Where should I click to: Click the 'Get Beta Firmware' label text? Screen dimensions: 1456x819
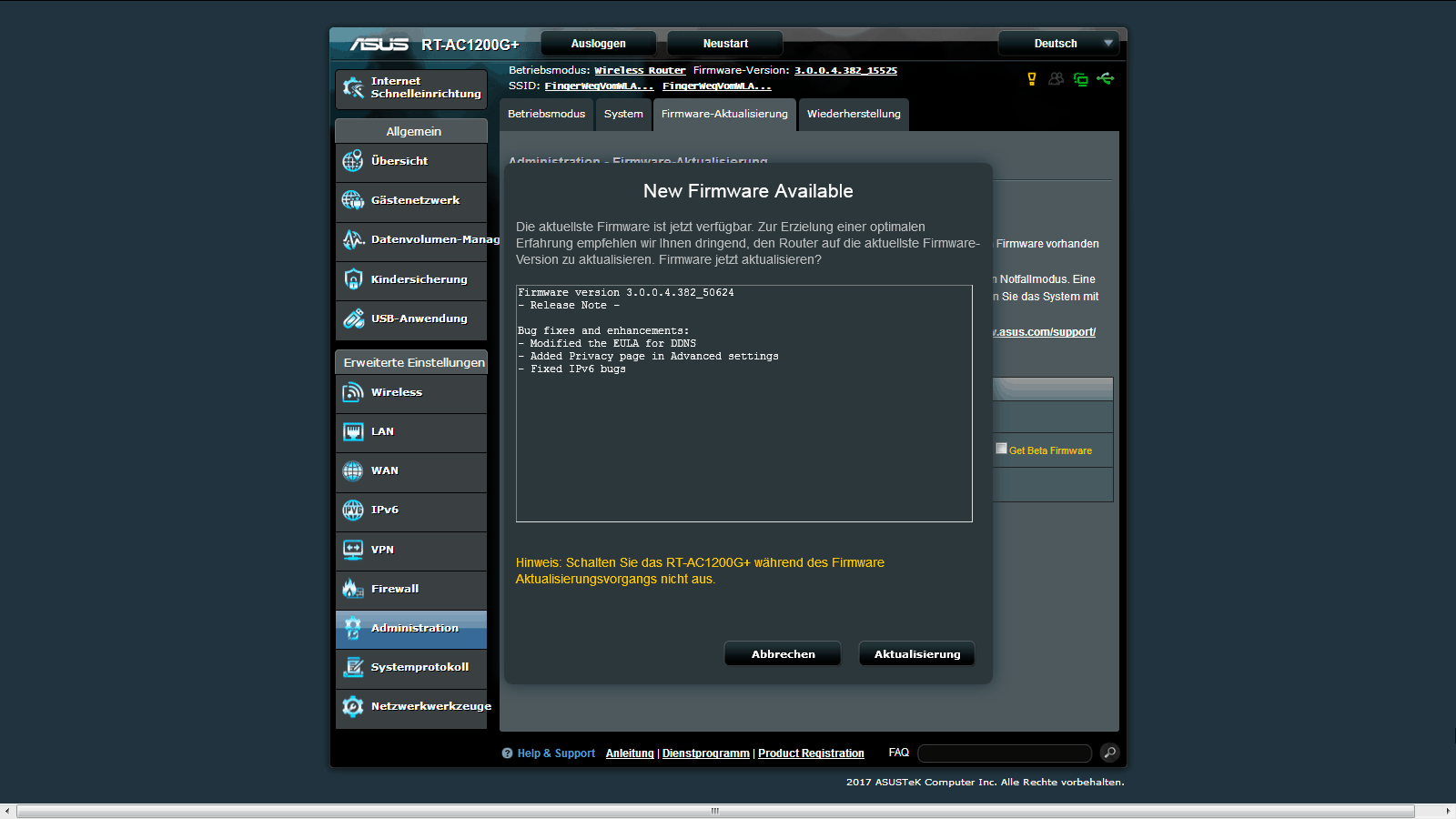tap(1050, 450)
